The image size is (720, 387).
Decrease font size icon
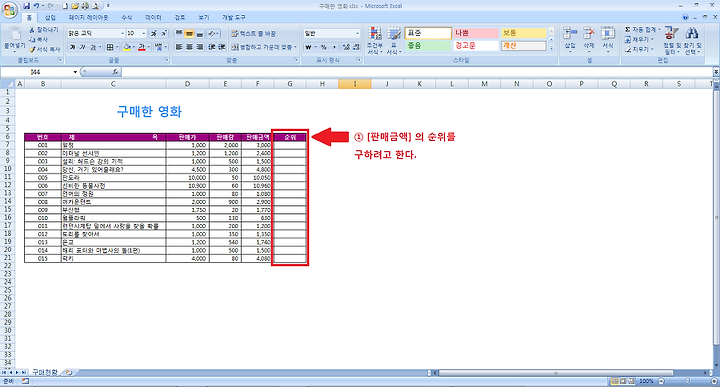164,34
